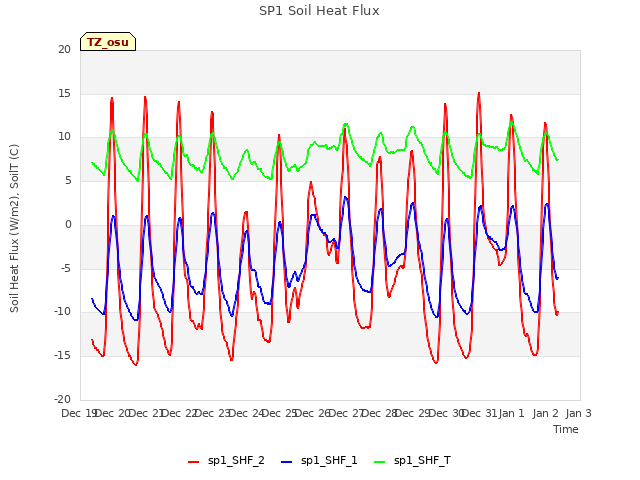640x480 pixels.
Task: Click the x-axis date label Jan 2
Action: [545, 413]
